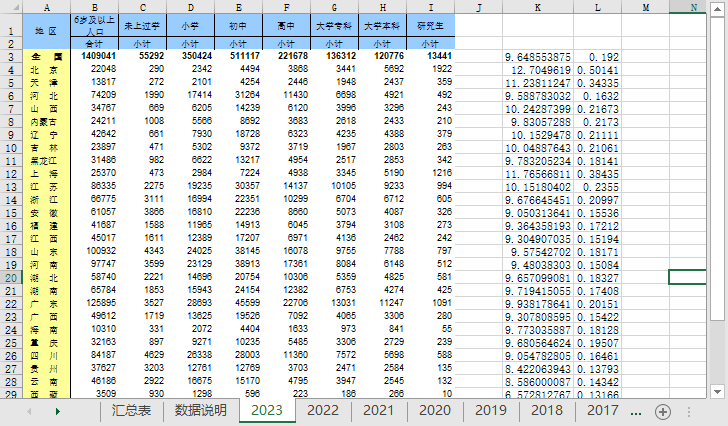Select column A header
Image resolution: width=728 pixels, height=426 pixels.
click(46, 7)
